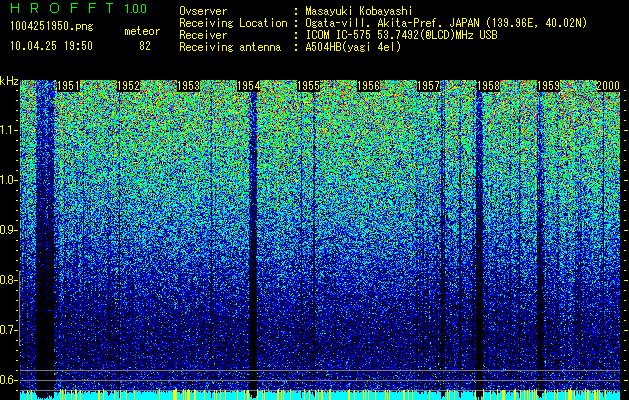
Task: Click the kHz axis unit label
Action: pyautogui.click(x=9, y=81)
